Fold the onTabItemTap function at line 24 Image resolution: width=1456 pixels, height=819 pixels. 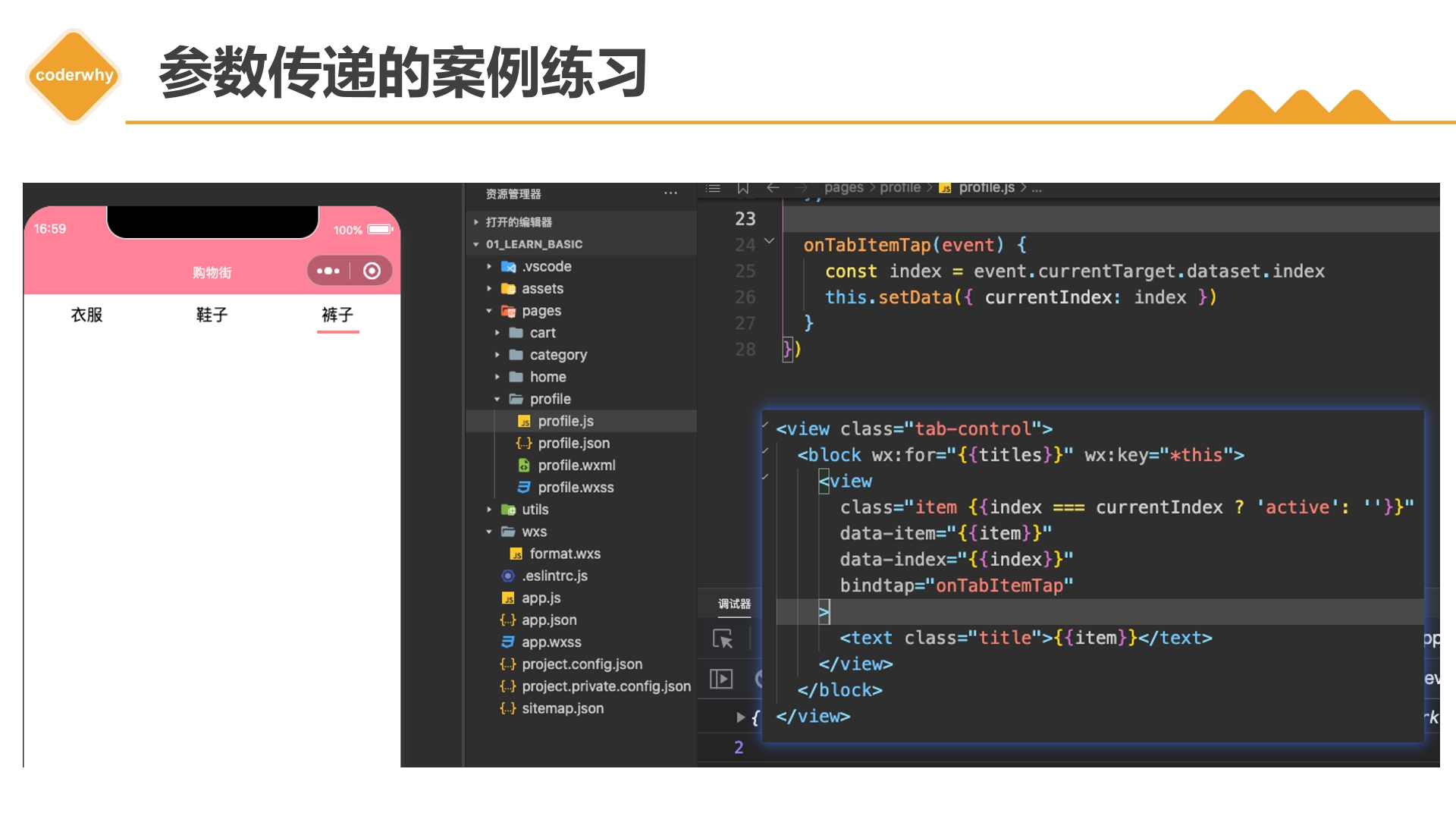[x=770, y=240]
